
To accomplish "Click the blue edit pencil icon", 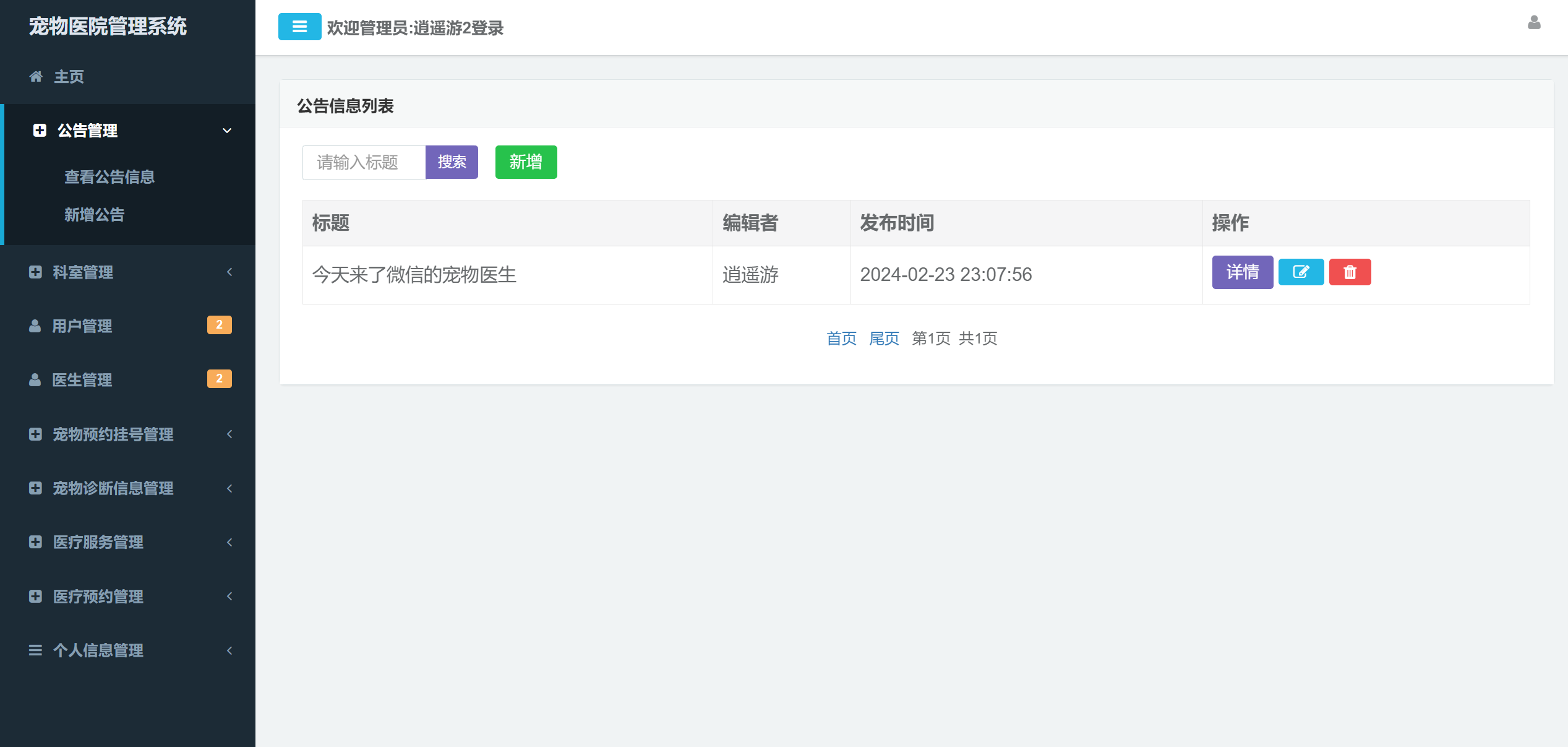I will (x=1300, y=272).
